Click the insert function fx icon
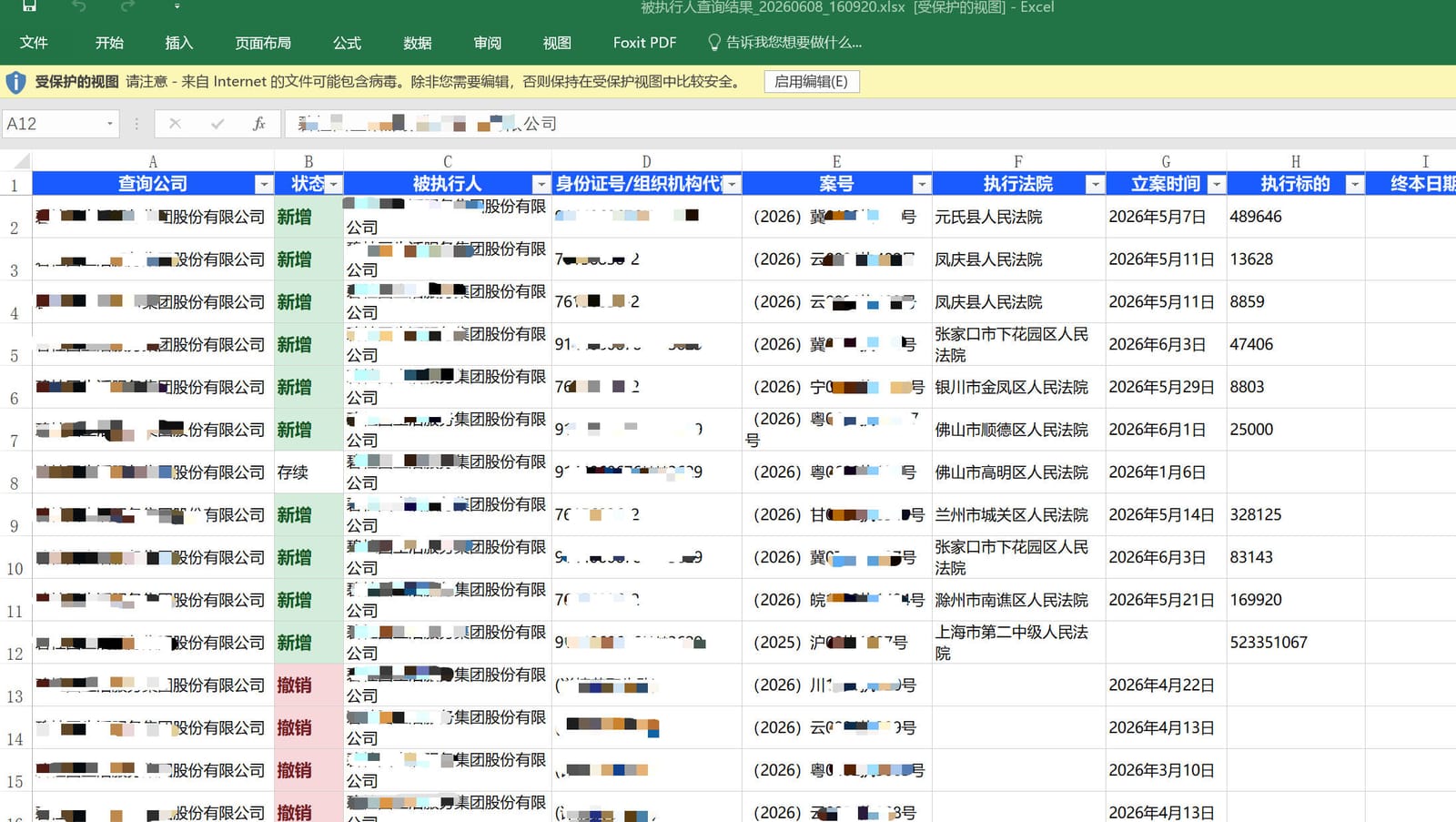Viewport: 1456px width, 822px height. pyautogui.click(x=259, y=124)
